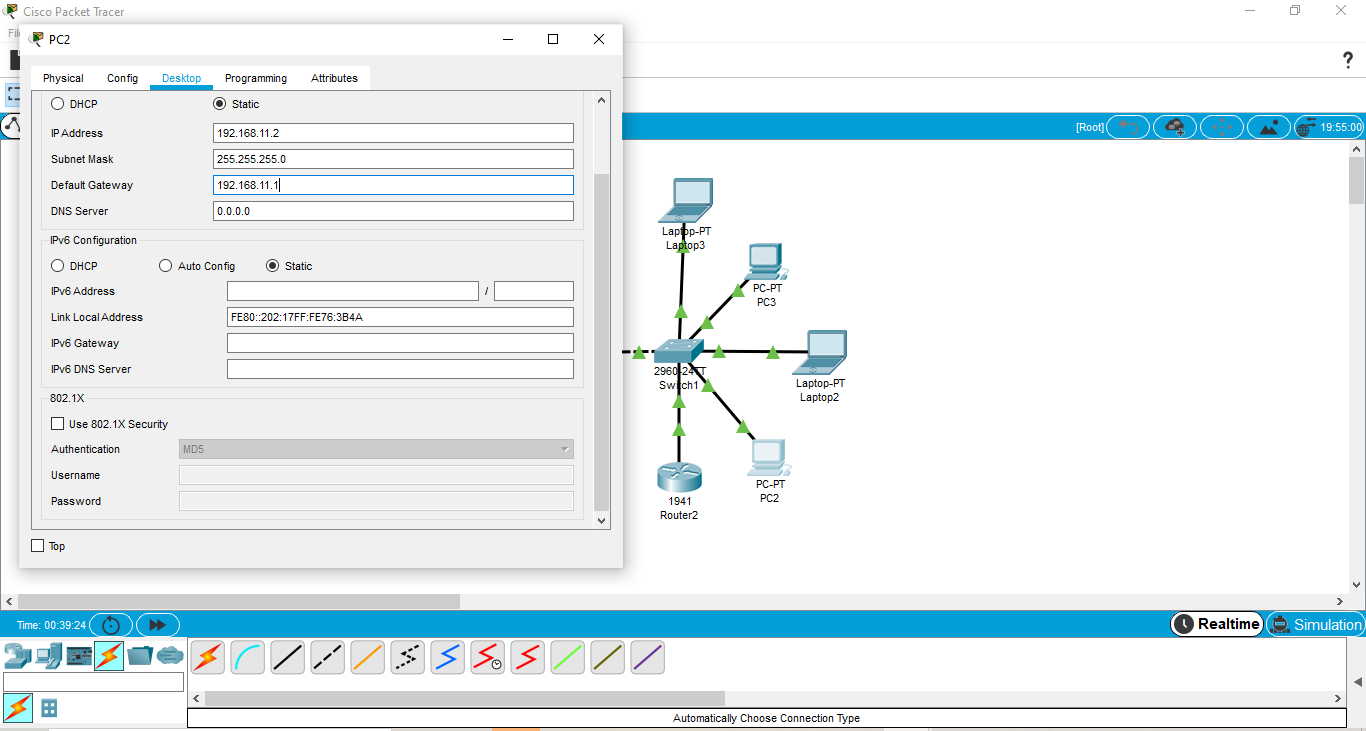Click the workspace horizontal scrollbar
Viewport: 1366px width, 731px height.
[240, 602]
